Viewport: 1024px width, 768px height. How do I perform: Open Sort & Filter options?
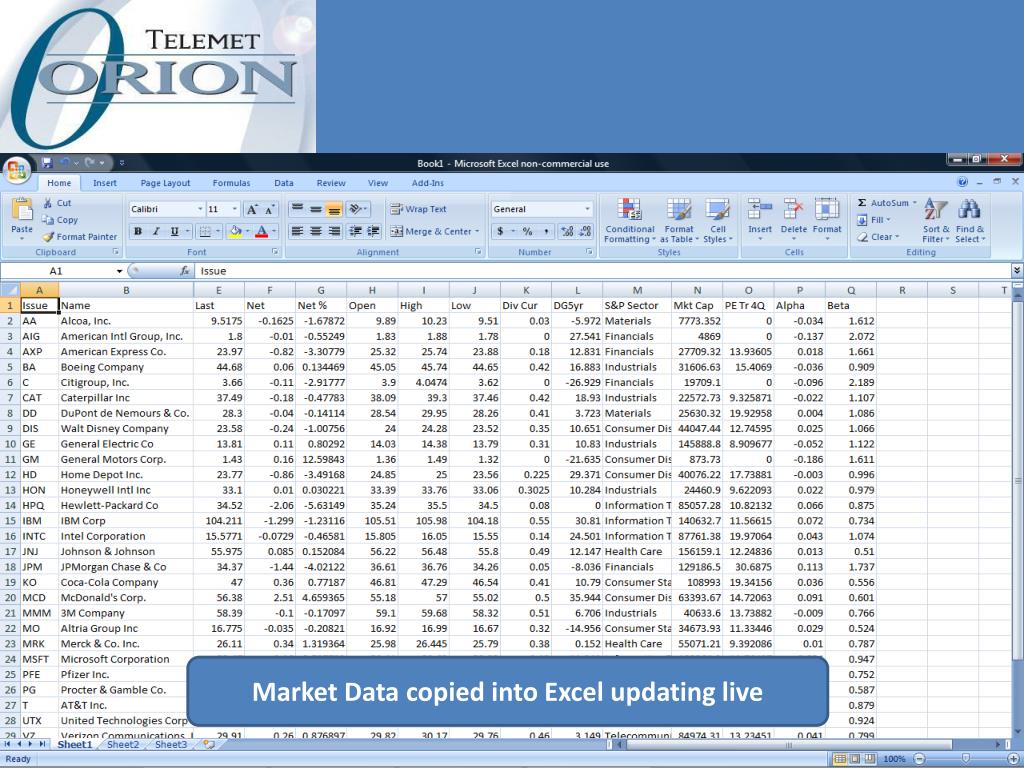point(936,221)
